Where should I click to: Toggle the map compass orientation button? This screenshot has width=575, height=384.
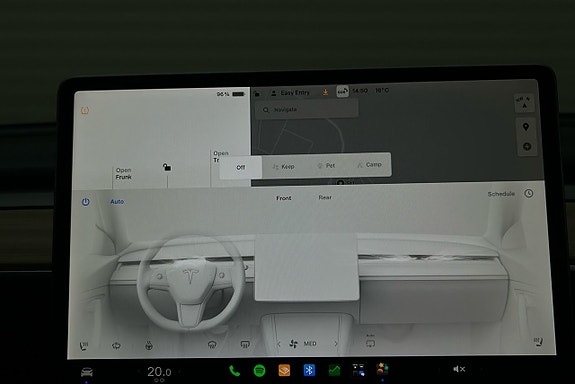pos(524,103)
